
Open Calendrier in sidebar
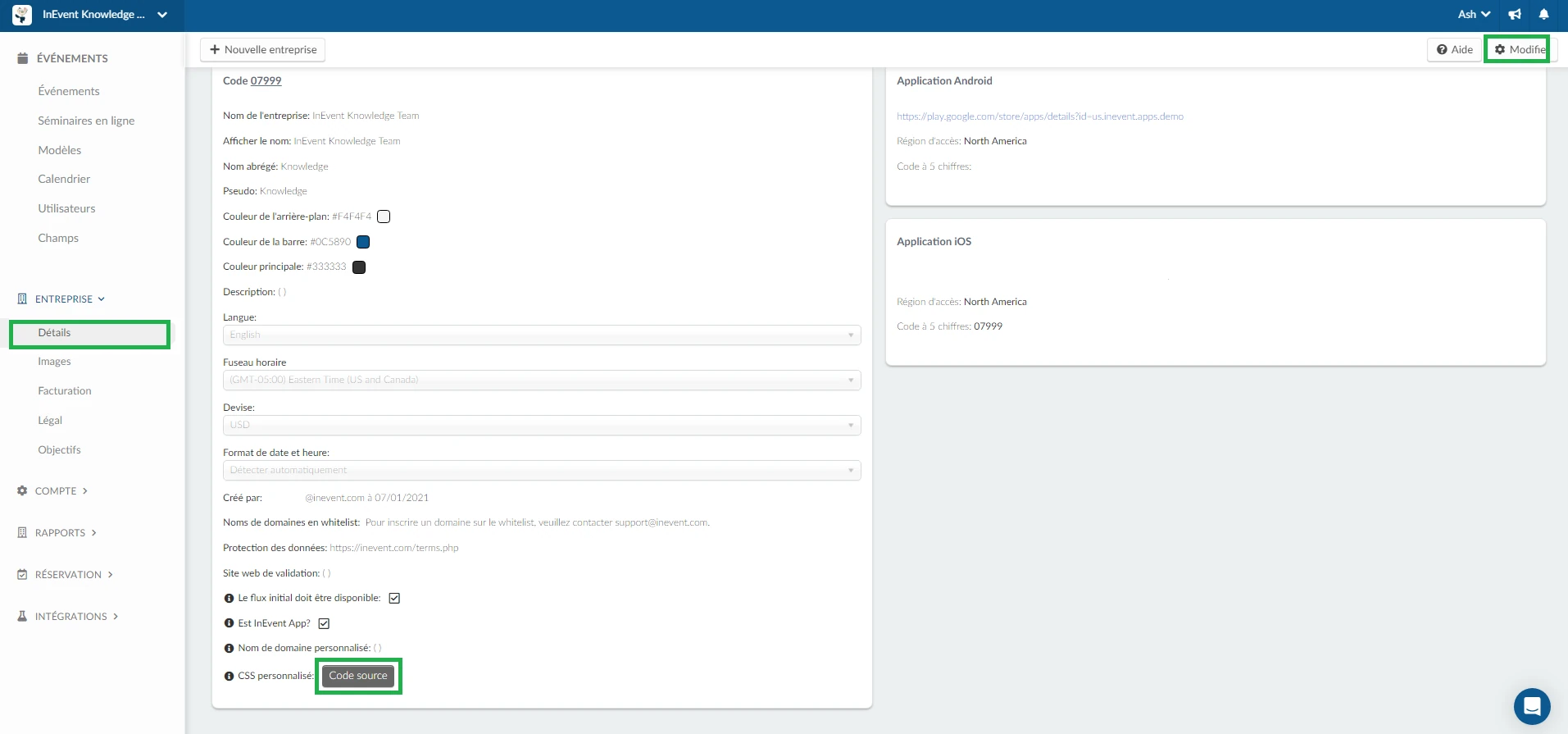tap(64, 179)
